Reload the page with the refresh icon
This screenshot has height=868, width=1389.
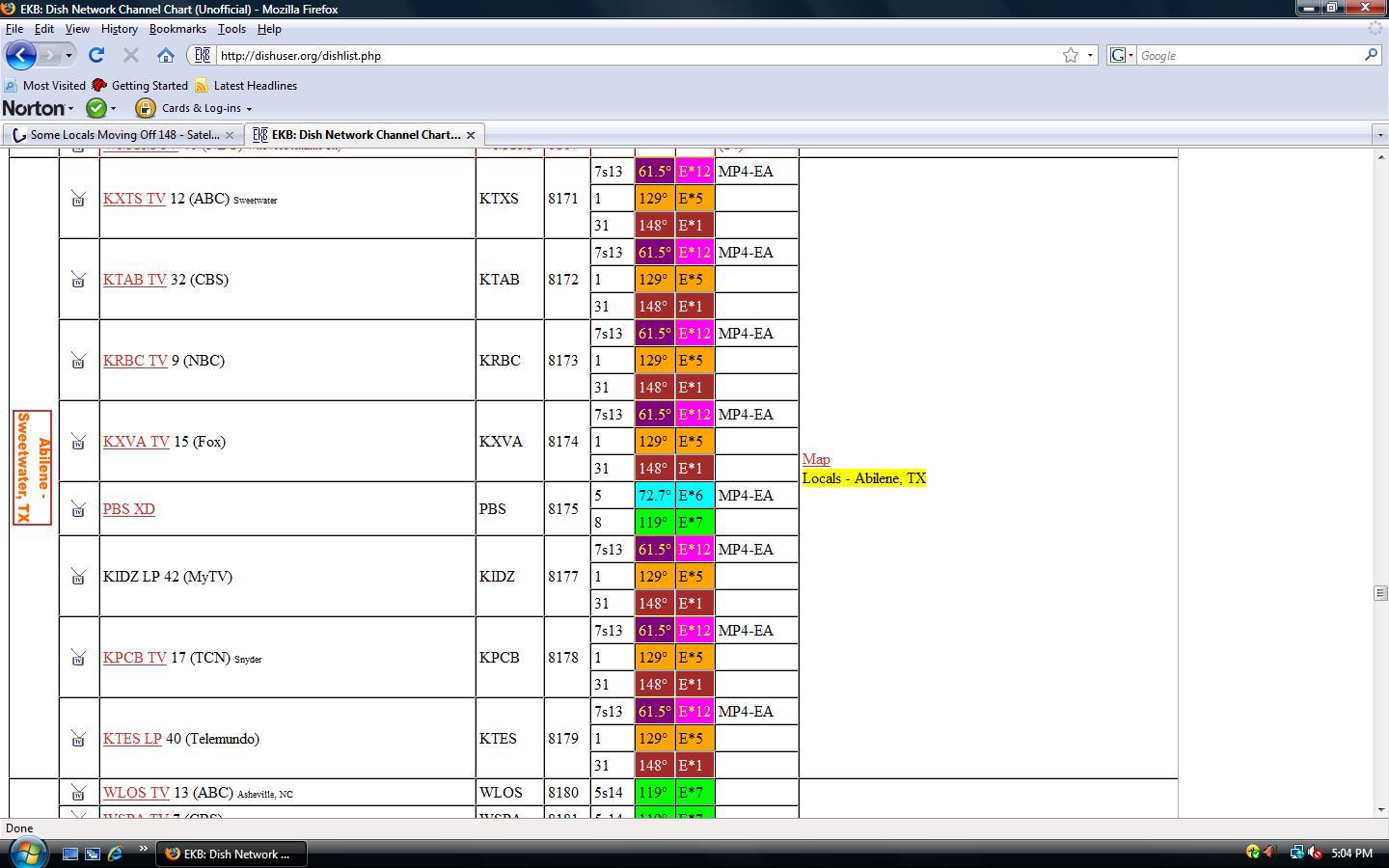pyautogui.click(x=95, y=55)
